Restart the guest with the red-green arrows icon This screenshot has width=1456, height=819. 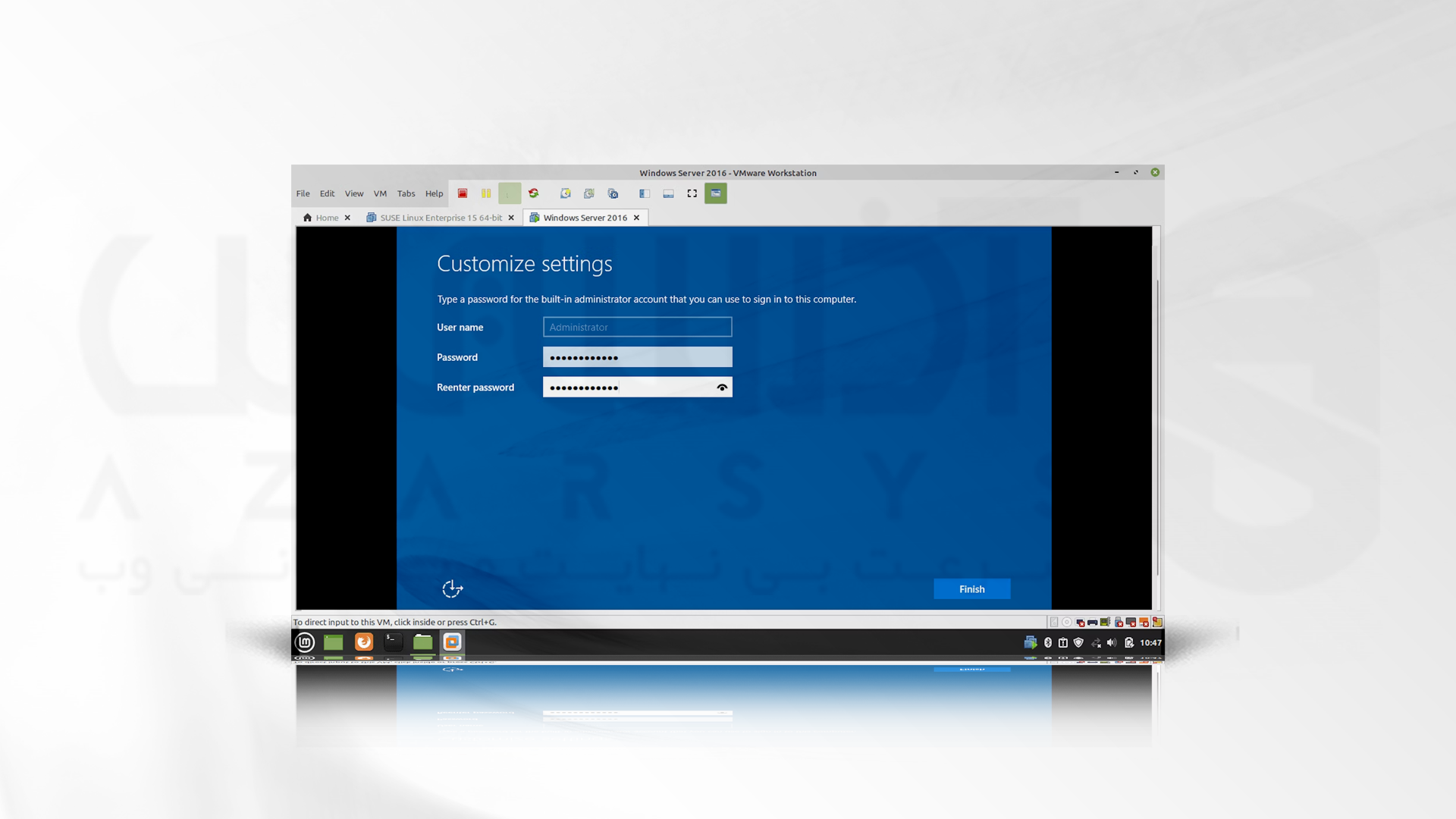[534, 193]
